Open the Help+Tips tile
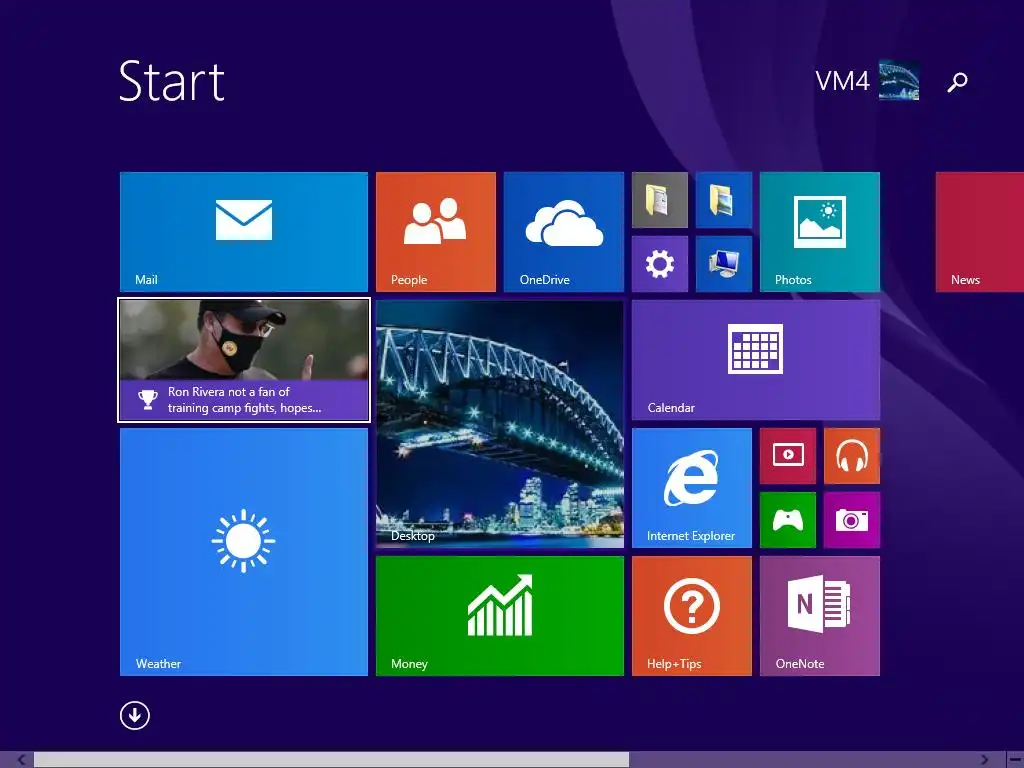The height and width of the screenshot is (768, 1024). (x=692, y=616)
